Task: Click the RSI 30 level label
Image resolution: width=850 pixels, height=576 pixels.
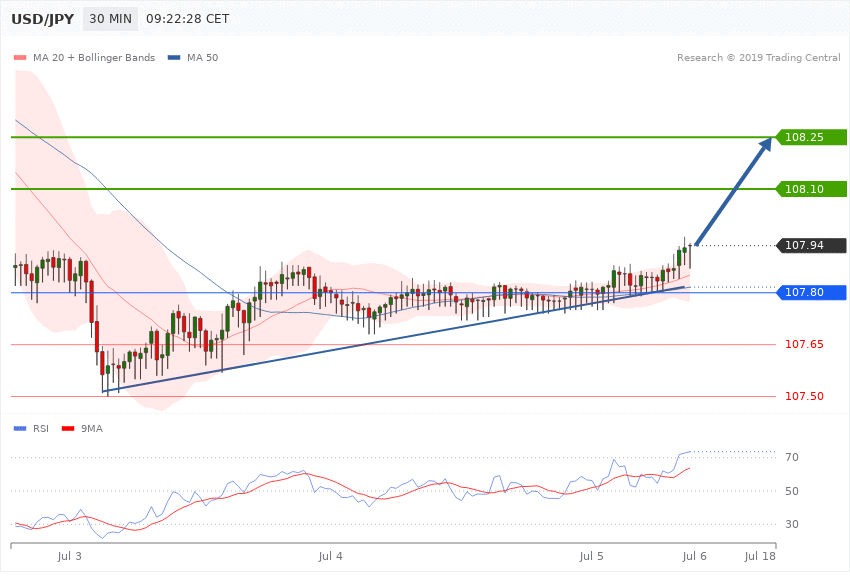Action: coord(792,524)
